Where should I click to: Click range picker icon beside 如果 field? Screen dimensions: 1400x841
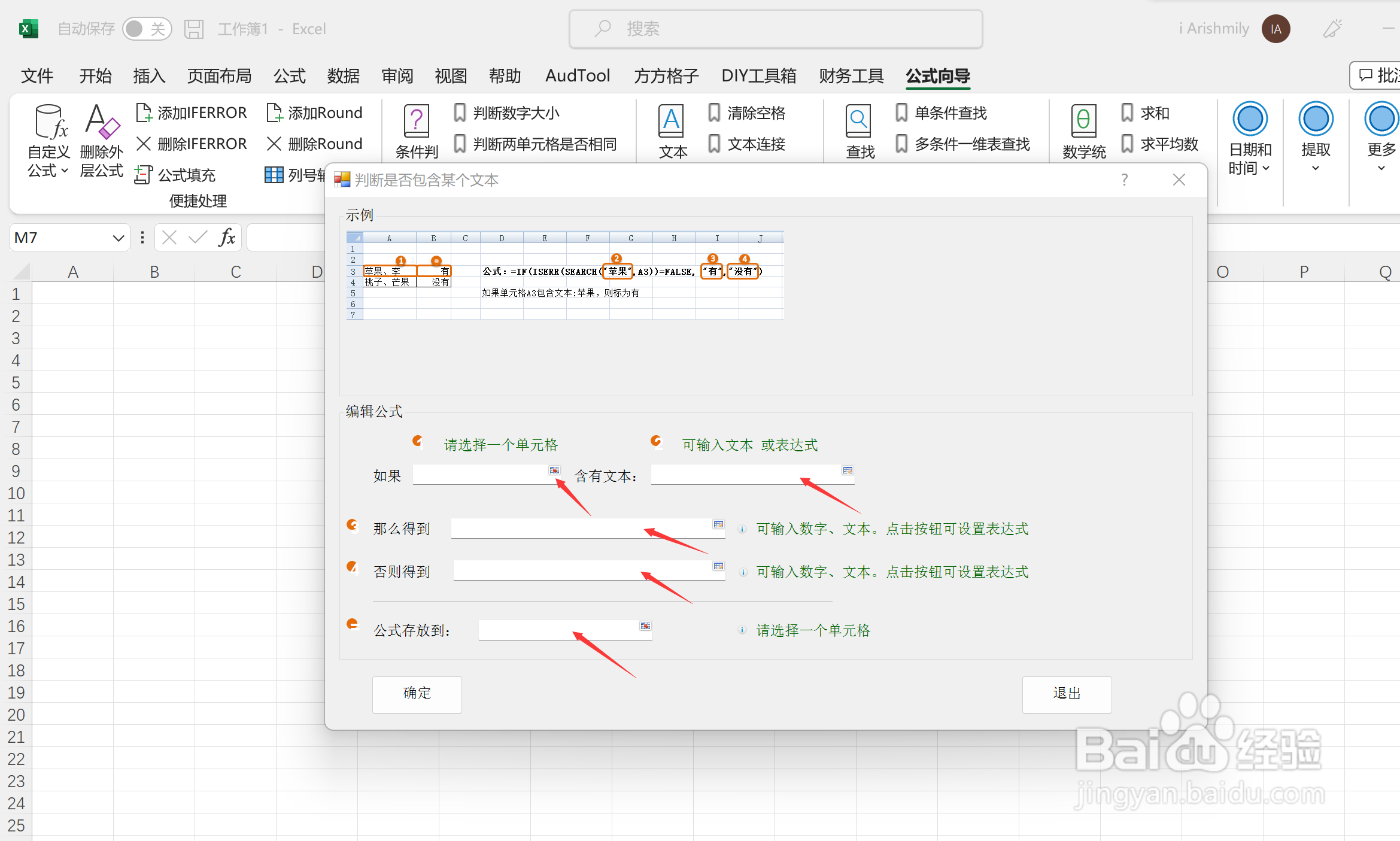point(554,470)
